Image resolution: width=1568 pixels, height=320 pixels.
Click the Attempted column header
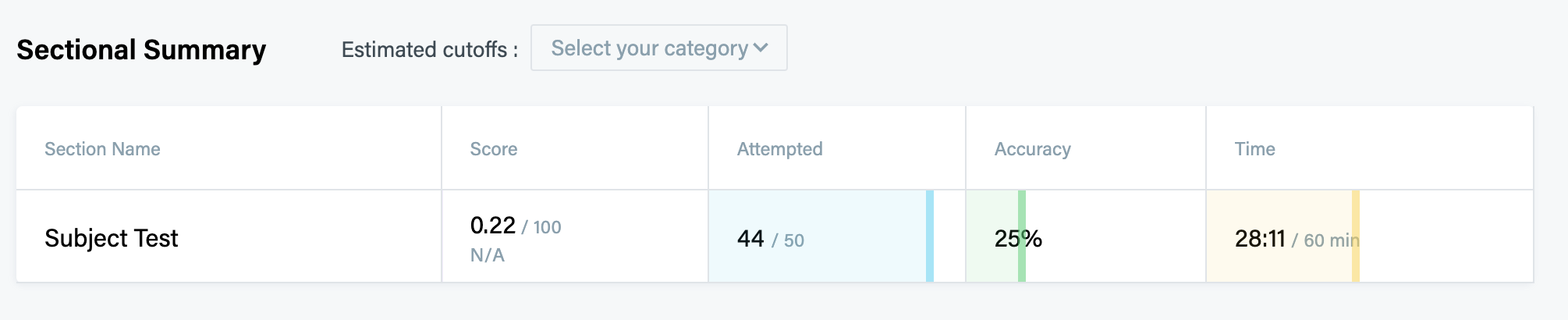point(779,149)
